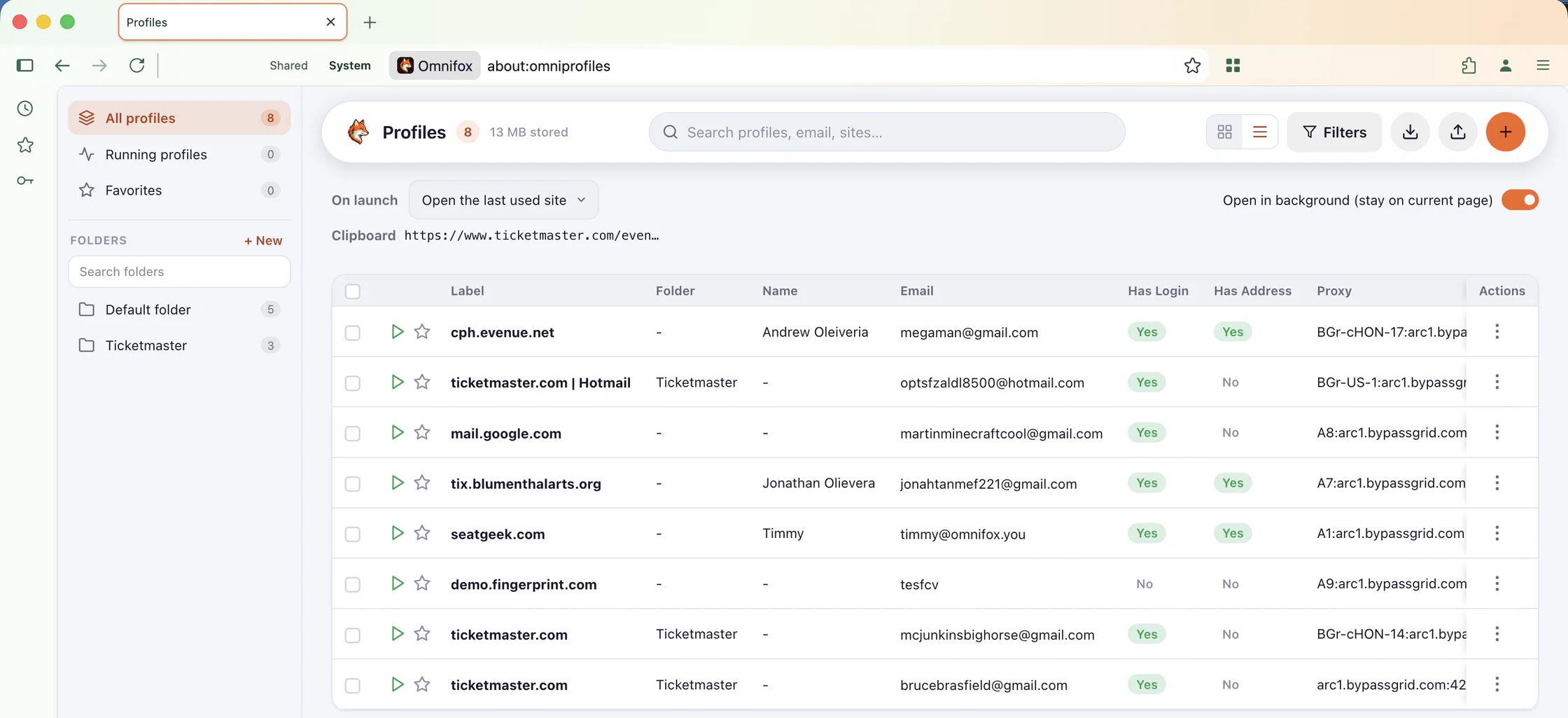The image size is (1568, 718).
Task: Open actions menu for seatgeek.com
Action: [x=1497, y=533]
